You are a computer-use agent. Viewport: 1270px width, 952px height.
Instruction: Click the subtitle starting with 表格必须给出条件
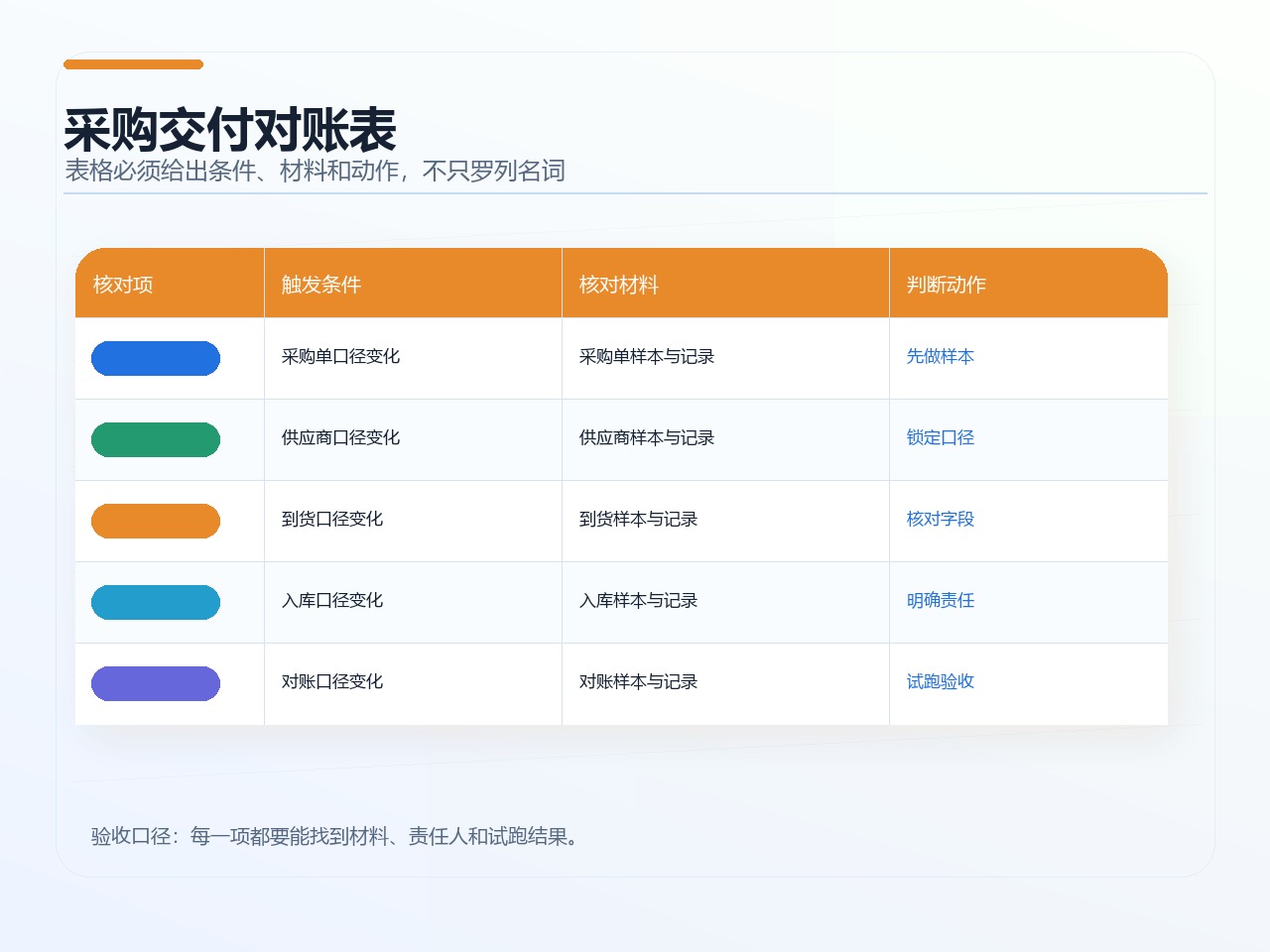(315, 171)
